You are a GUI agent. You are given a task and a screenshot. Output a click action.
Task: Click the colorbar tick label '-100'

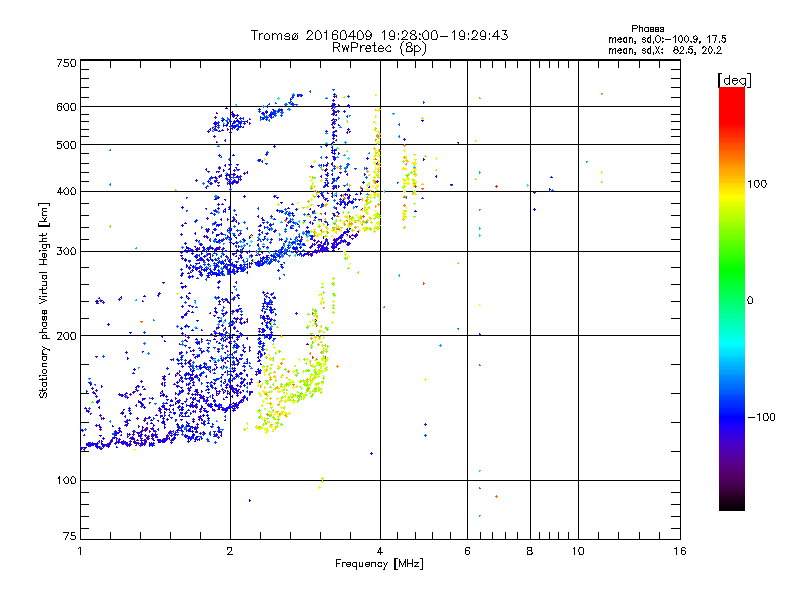pos(761,417)
